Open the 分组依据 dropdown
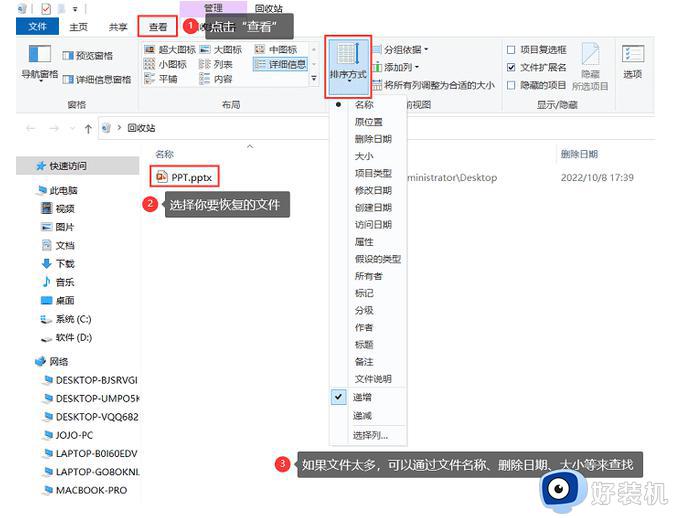 coord(401,50)
